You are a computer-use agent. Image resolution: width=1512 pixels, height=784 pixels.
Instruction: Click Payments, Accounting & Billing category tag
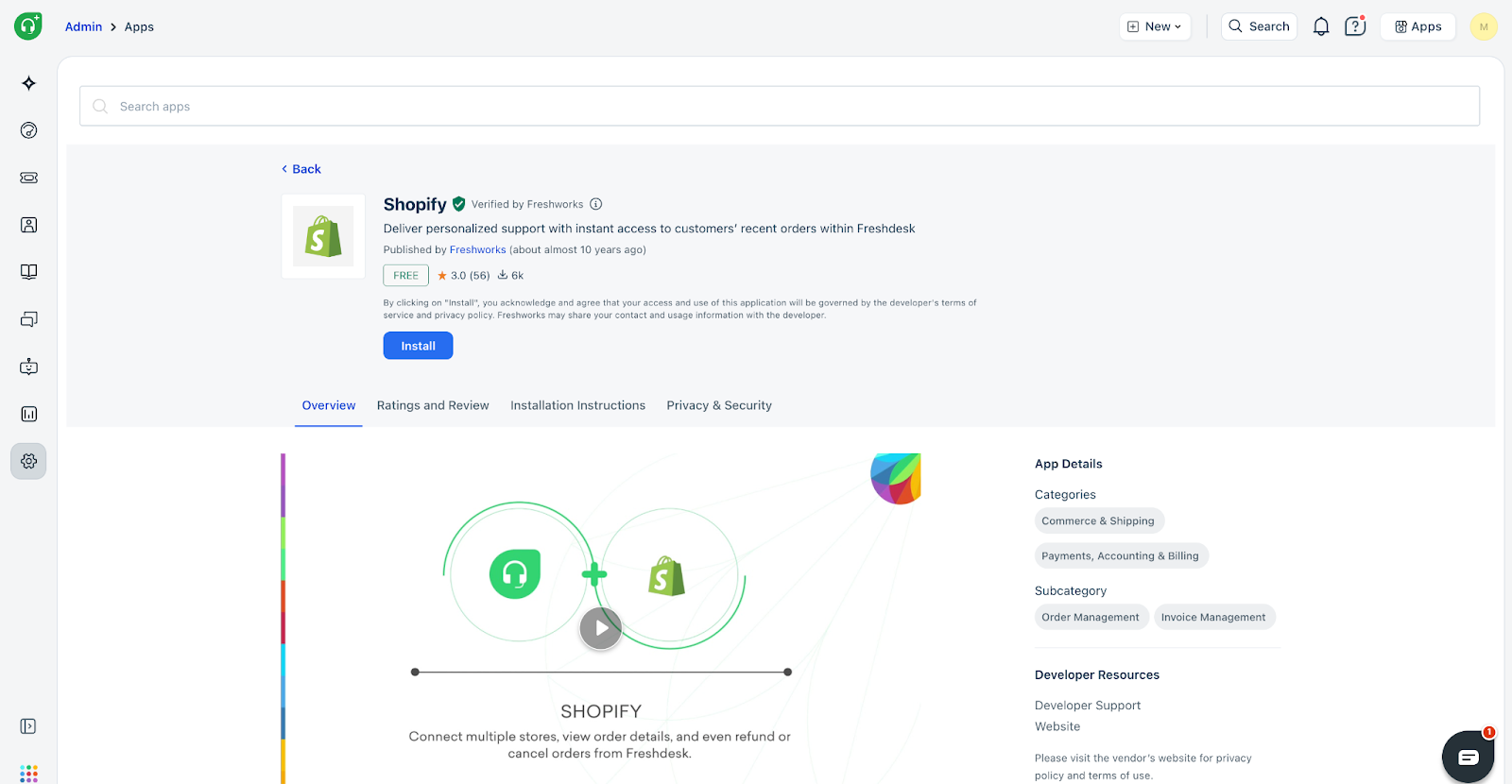coord(1121,556)
